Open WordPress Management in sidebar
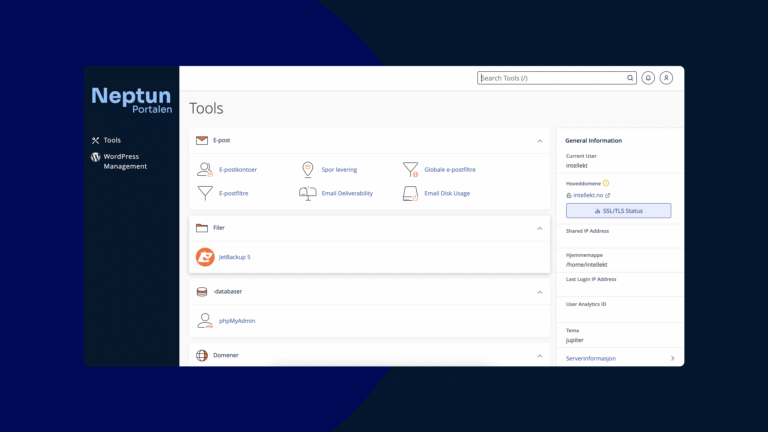The height and width of the screenshot is (432, 768). coord(124,161)
